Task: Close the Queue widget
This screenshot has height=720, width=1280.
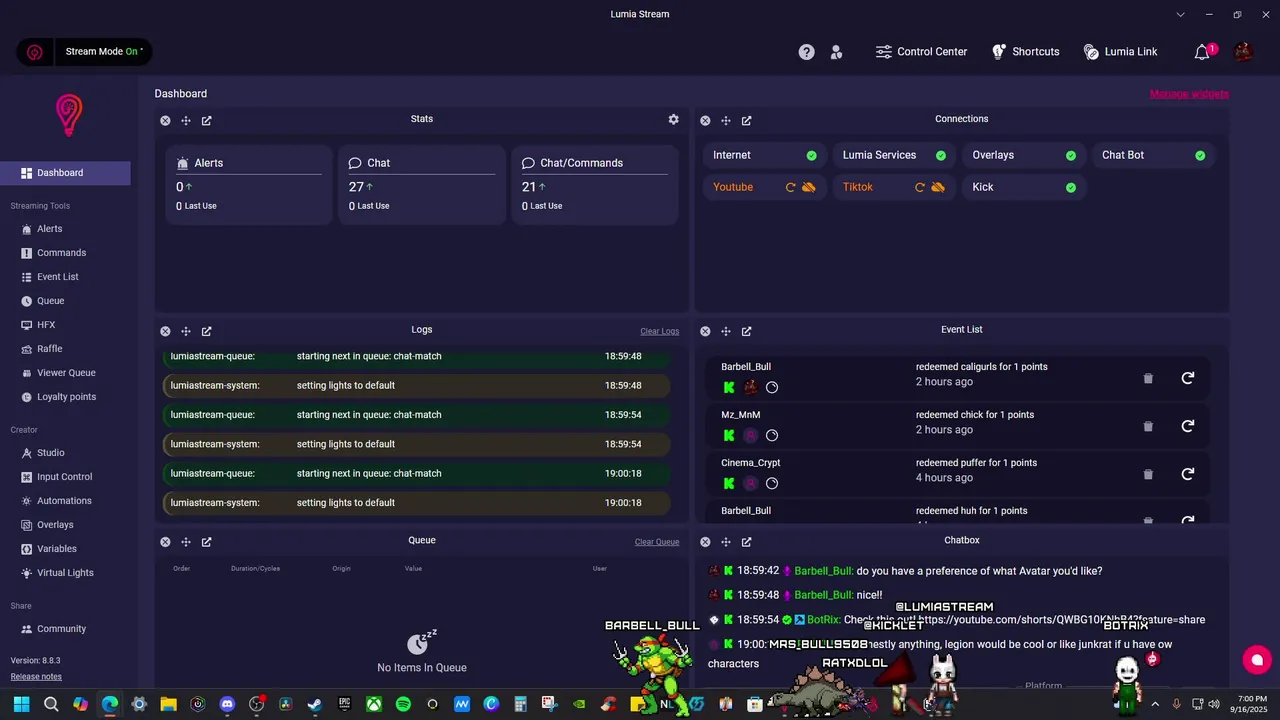Action: coord(165,542)
